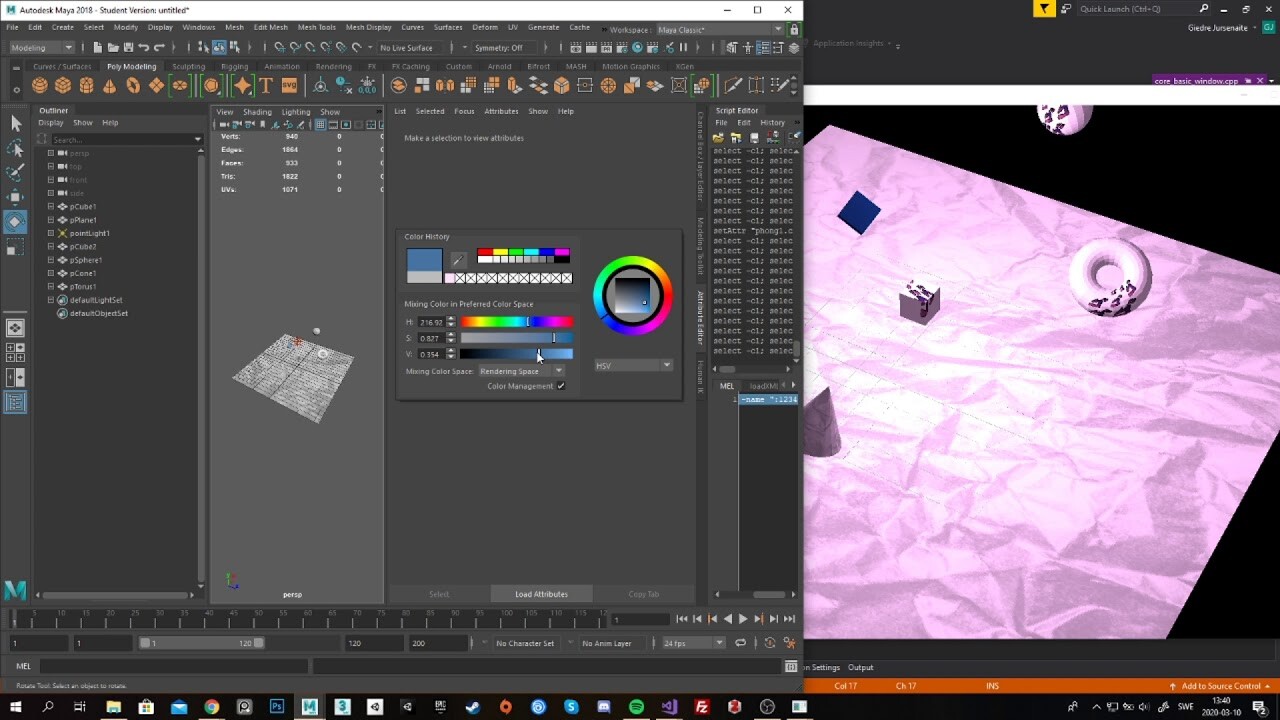Click Add to Source Control link
Screen dimensions: 1280x720
(x=1220, y=686)
